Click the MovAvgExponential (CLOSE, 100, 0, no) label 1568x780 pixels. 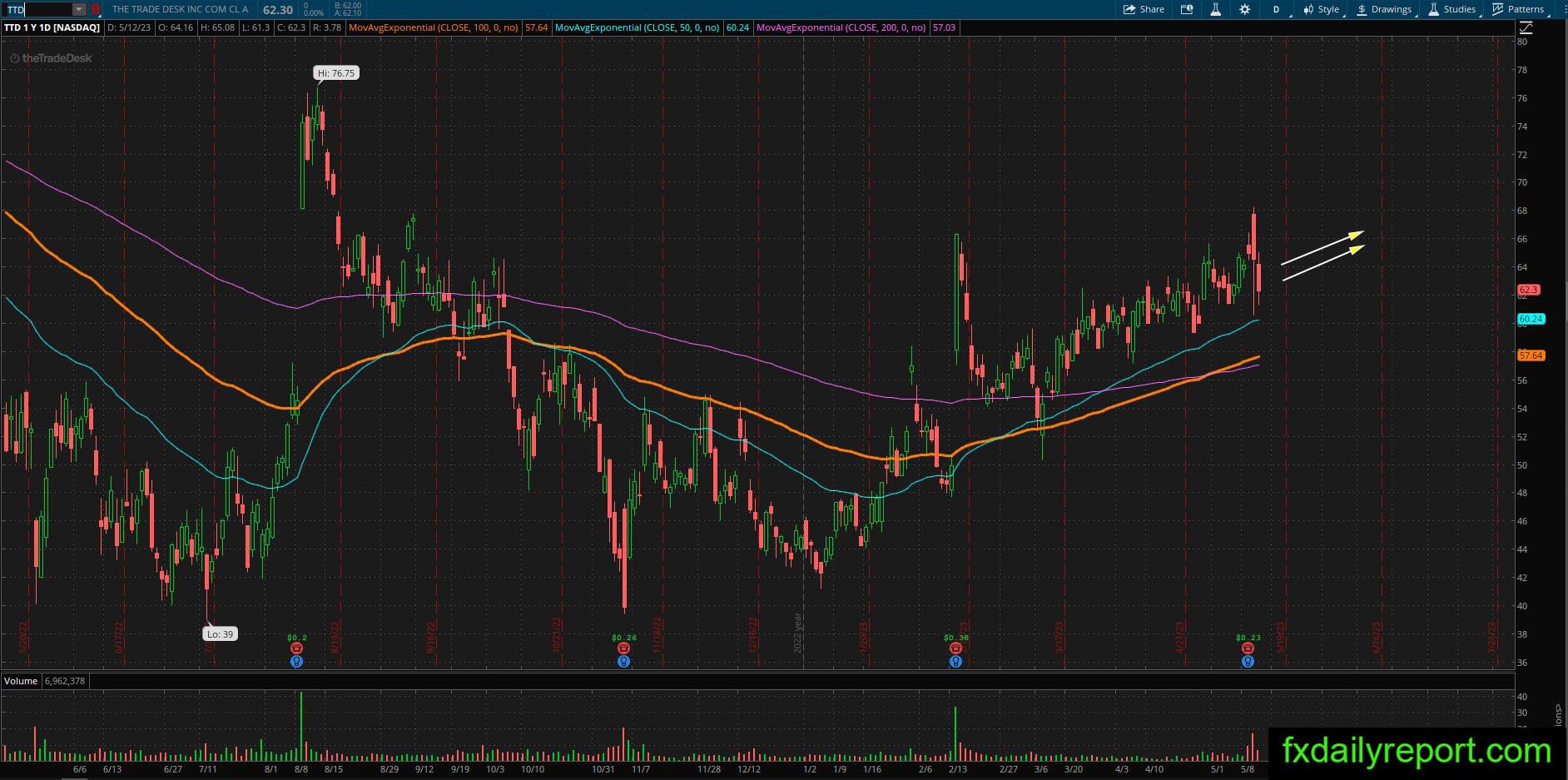[x=434, y=27]
